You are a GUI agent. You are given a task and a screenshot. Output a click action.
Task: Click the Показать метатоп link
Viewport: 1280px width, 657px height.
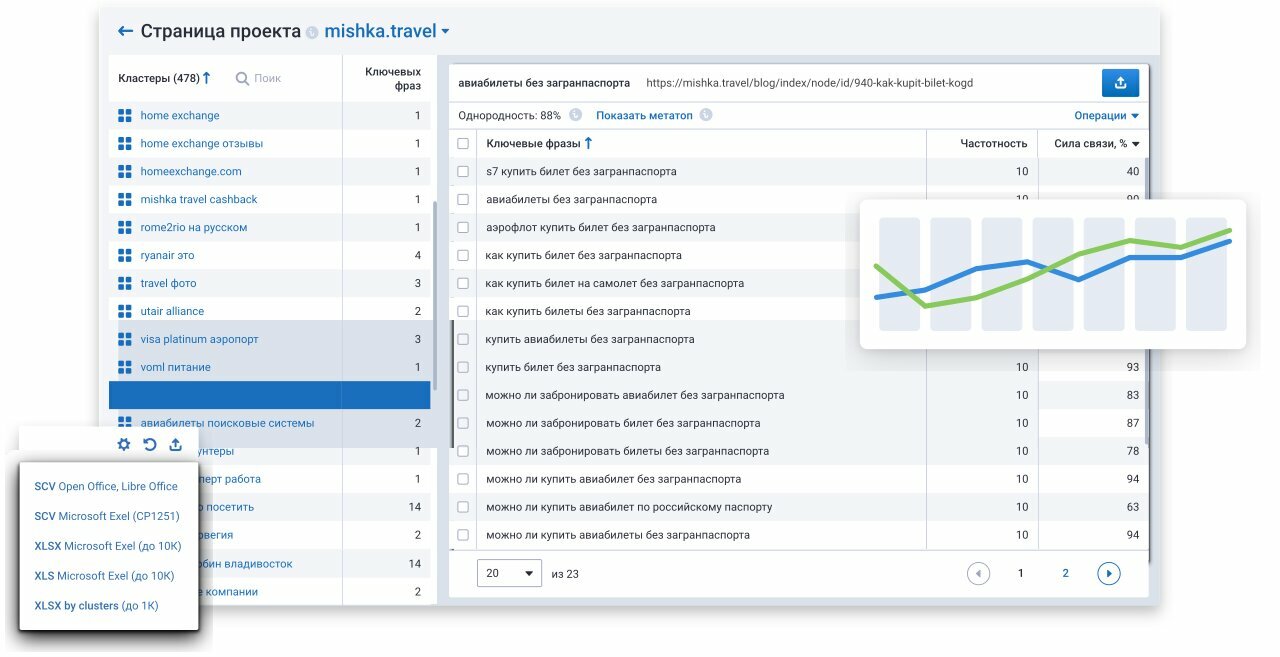[x=644, y=115]
